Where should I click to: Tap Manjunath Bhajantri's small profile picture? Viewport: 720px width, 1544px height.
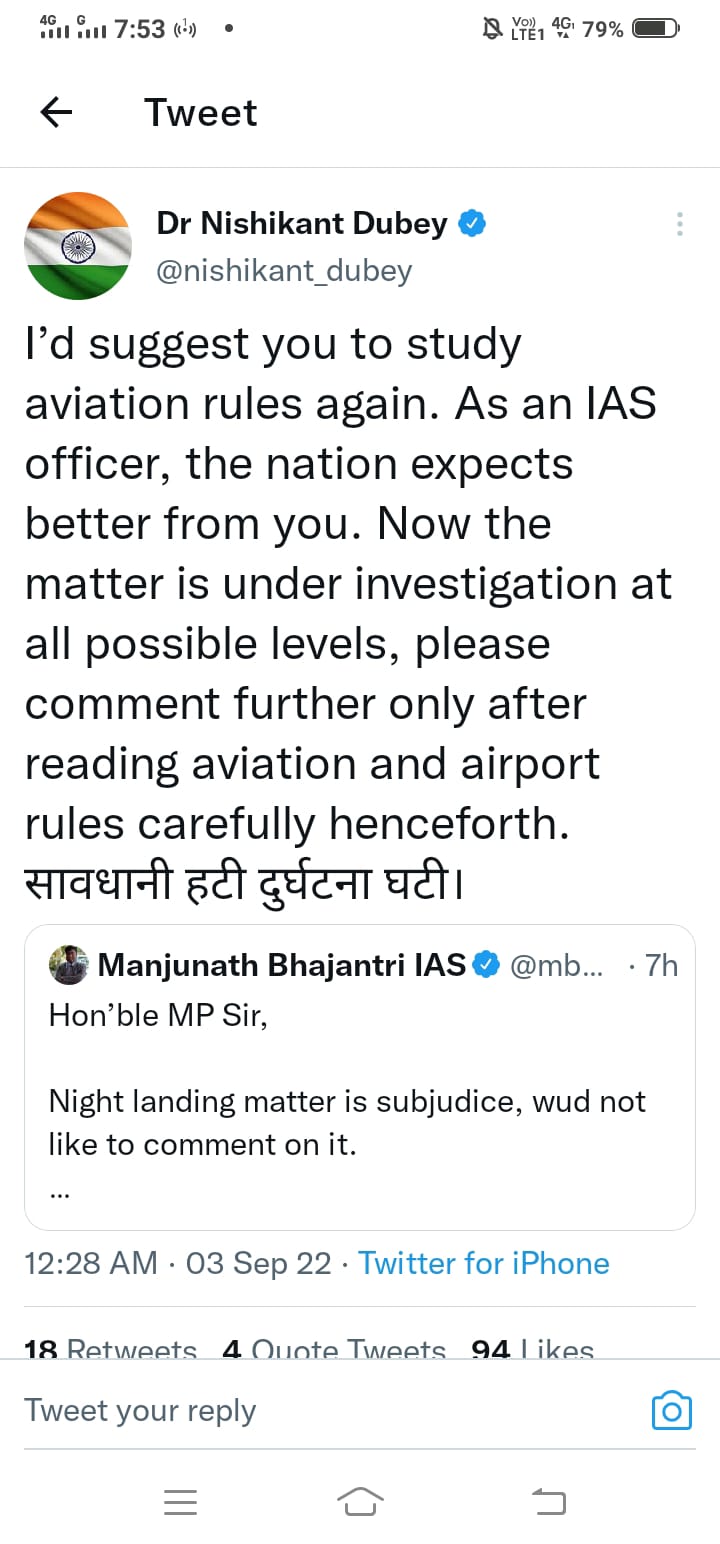(x=68, y=965)
